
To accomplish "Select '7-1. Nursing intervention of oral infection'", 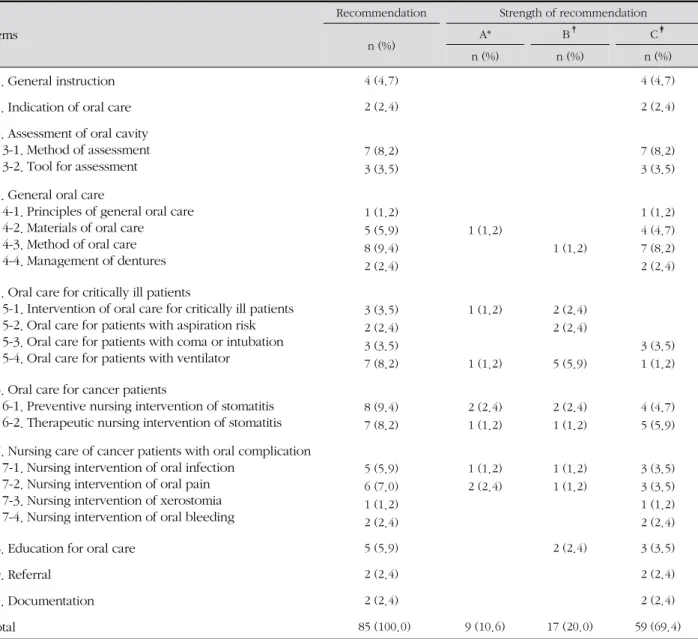I will click(118, 468).
